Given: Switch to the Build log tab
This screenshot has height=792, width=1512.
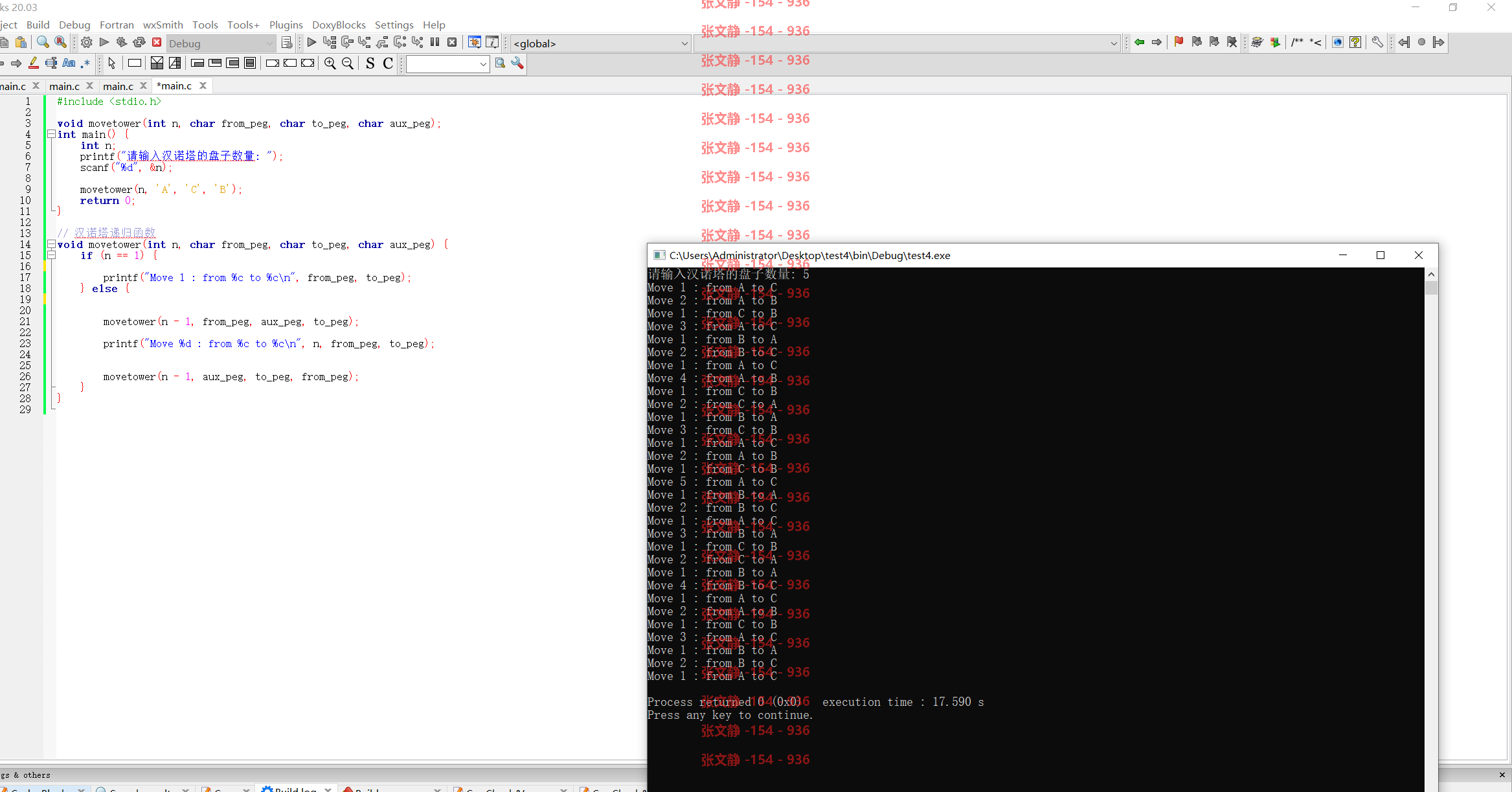Looking at the screenshot, I should 295,789.
